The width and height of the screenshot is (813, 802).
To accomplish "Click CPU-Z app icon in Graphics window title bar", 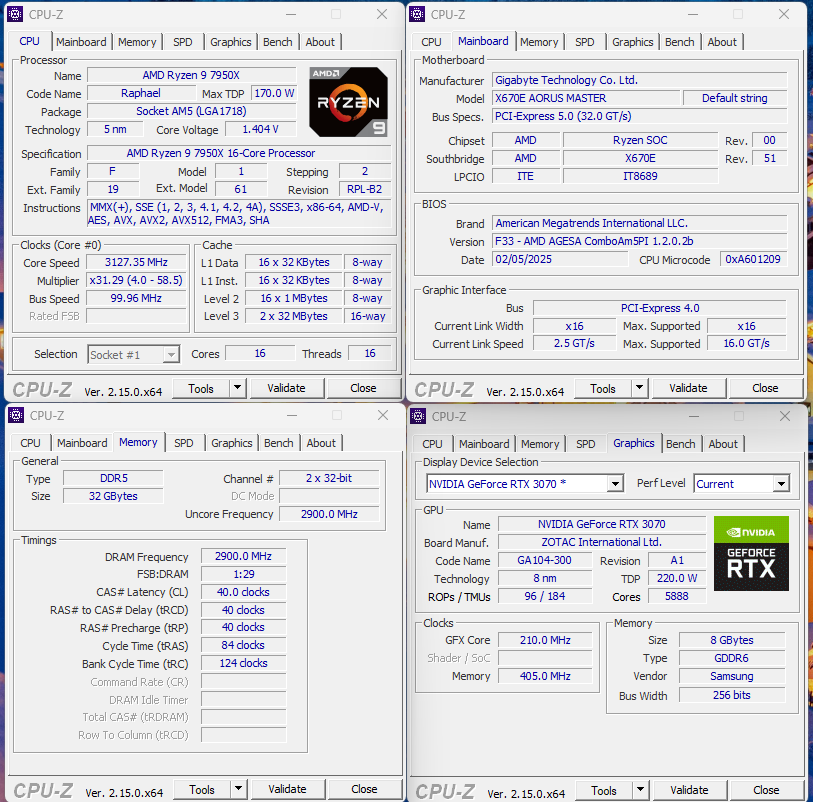I will [418, 416].
